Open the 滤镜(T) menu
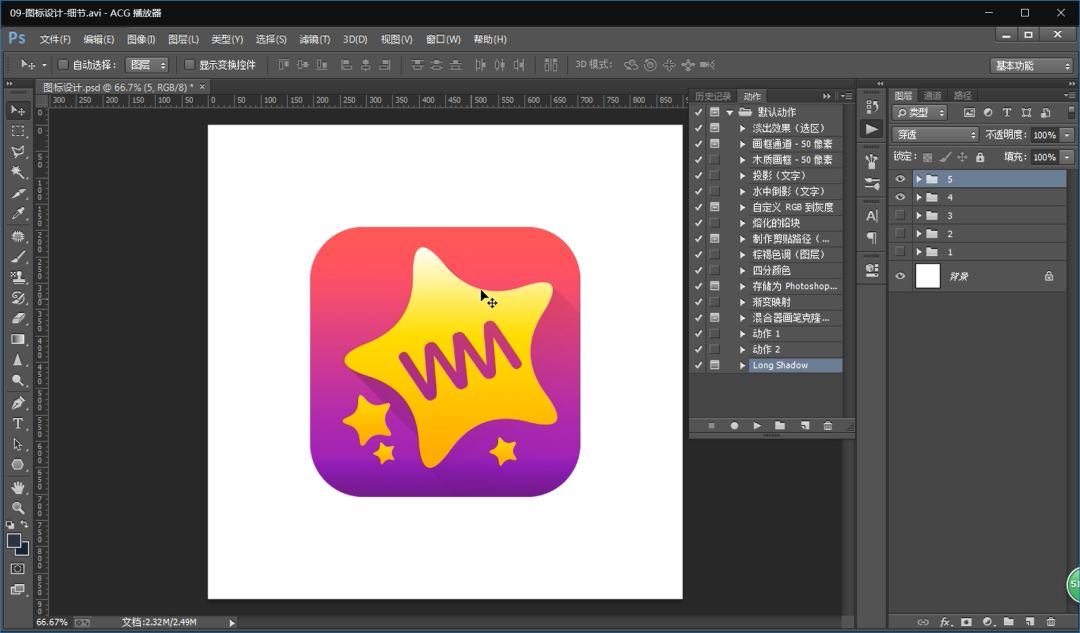Image resolution: width=1080 pixels, height=633 pixels. (x=314, y=39)
